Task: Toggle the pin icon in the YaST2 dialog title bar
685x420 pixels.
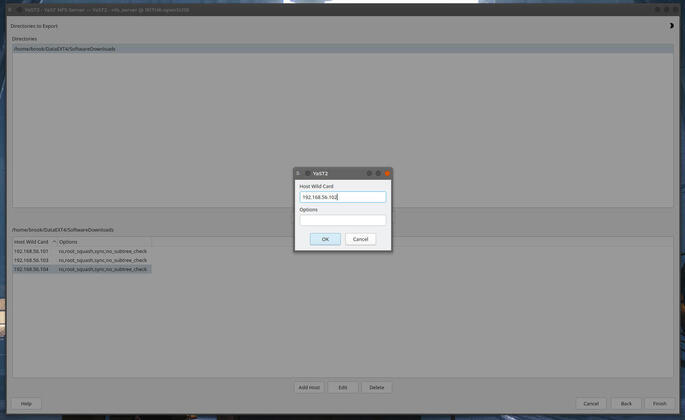Action: (307, 174)
